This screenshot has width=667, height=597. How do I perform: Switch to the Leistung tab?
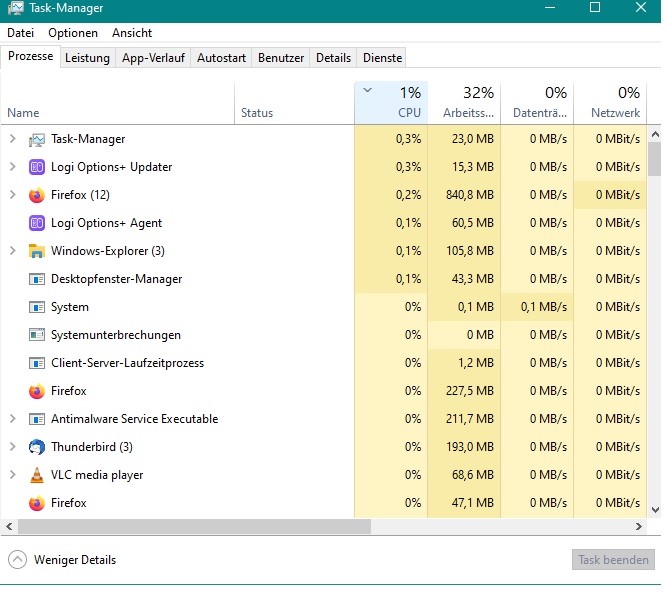tap(87, 58)
